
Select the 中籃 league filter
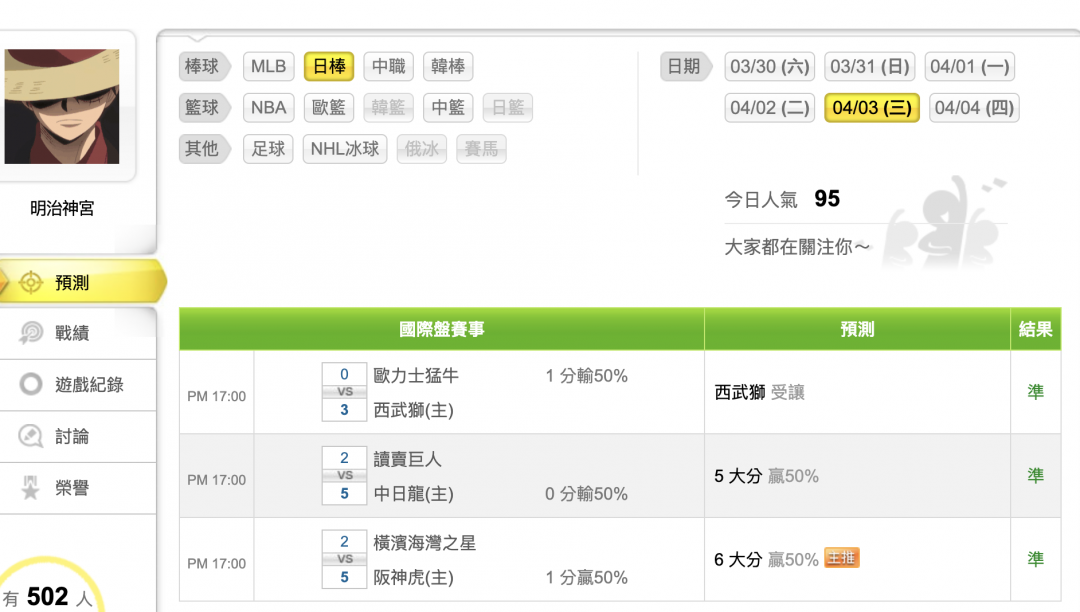[448, 107]
